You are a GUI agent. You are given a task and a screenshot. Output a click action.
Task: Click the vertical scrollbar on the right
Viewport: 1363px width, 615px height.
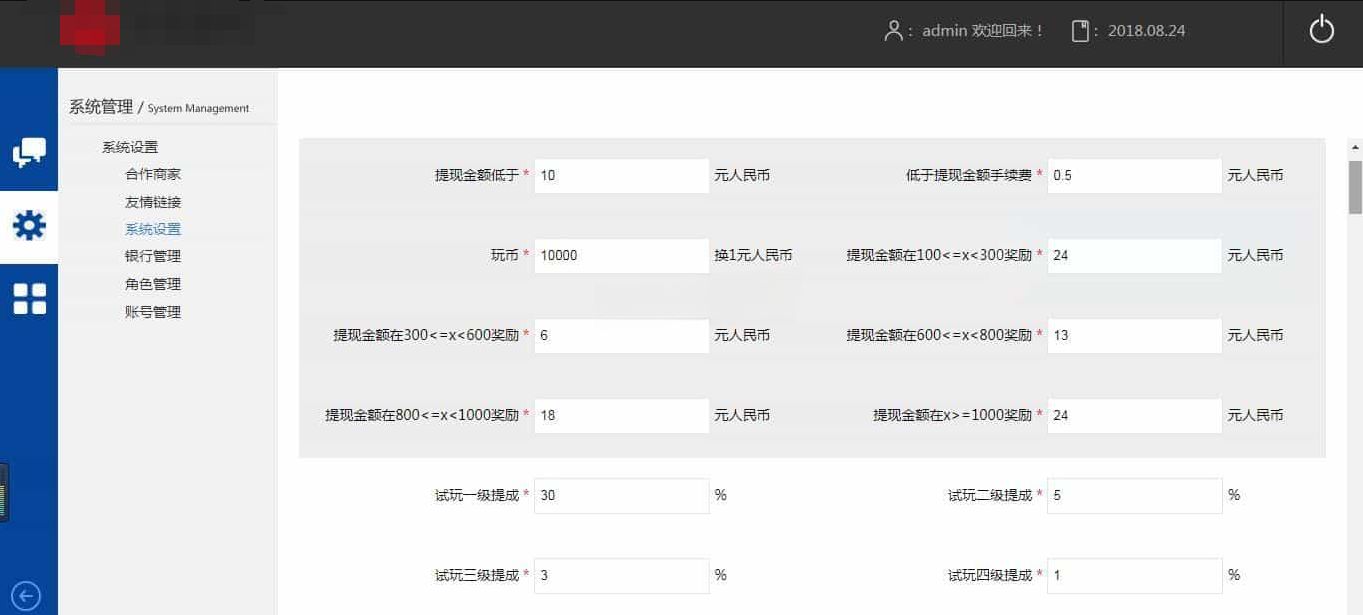(x=1352, y=175)
